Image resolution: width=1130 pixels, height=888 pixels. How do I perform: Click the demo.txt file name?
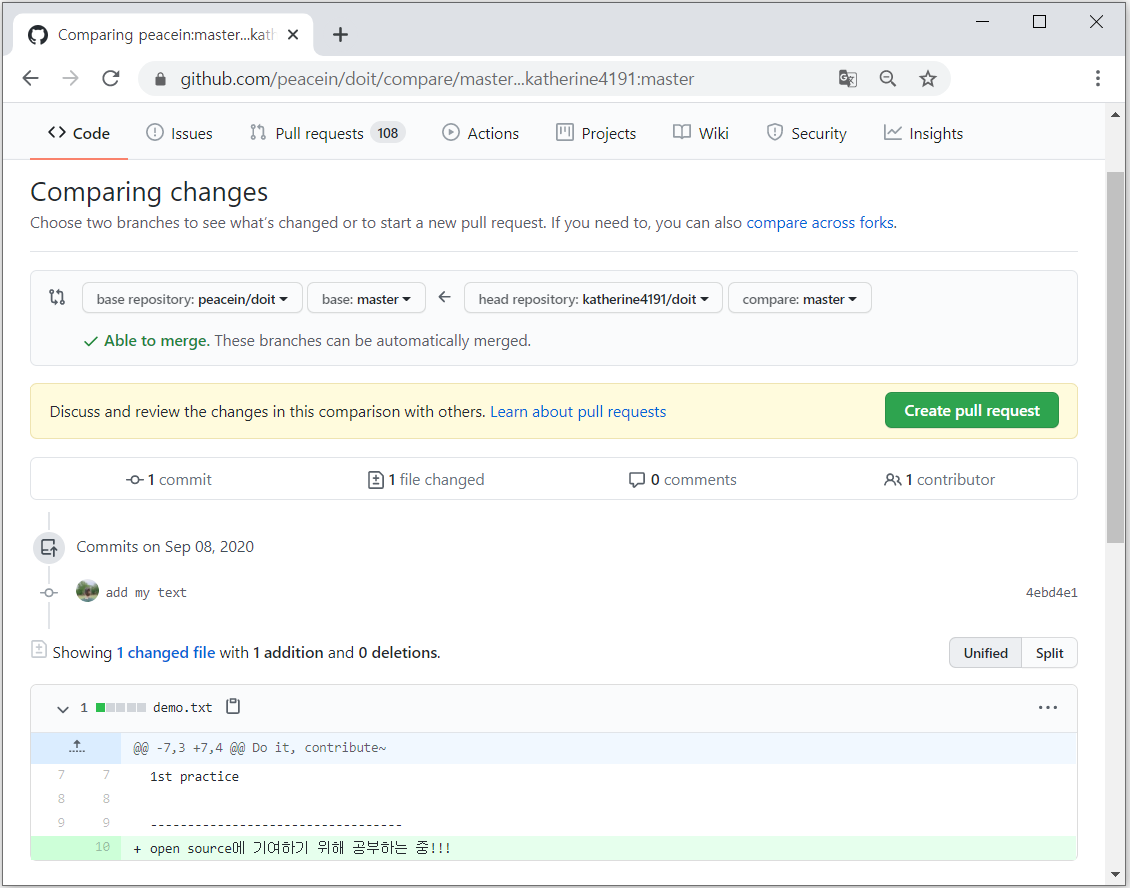(x=182, y=708)
